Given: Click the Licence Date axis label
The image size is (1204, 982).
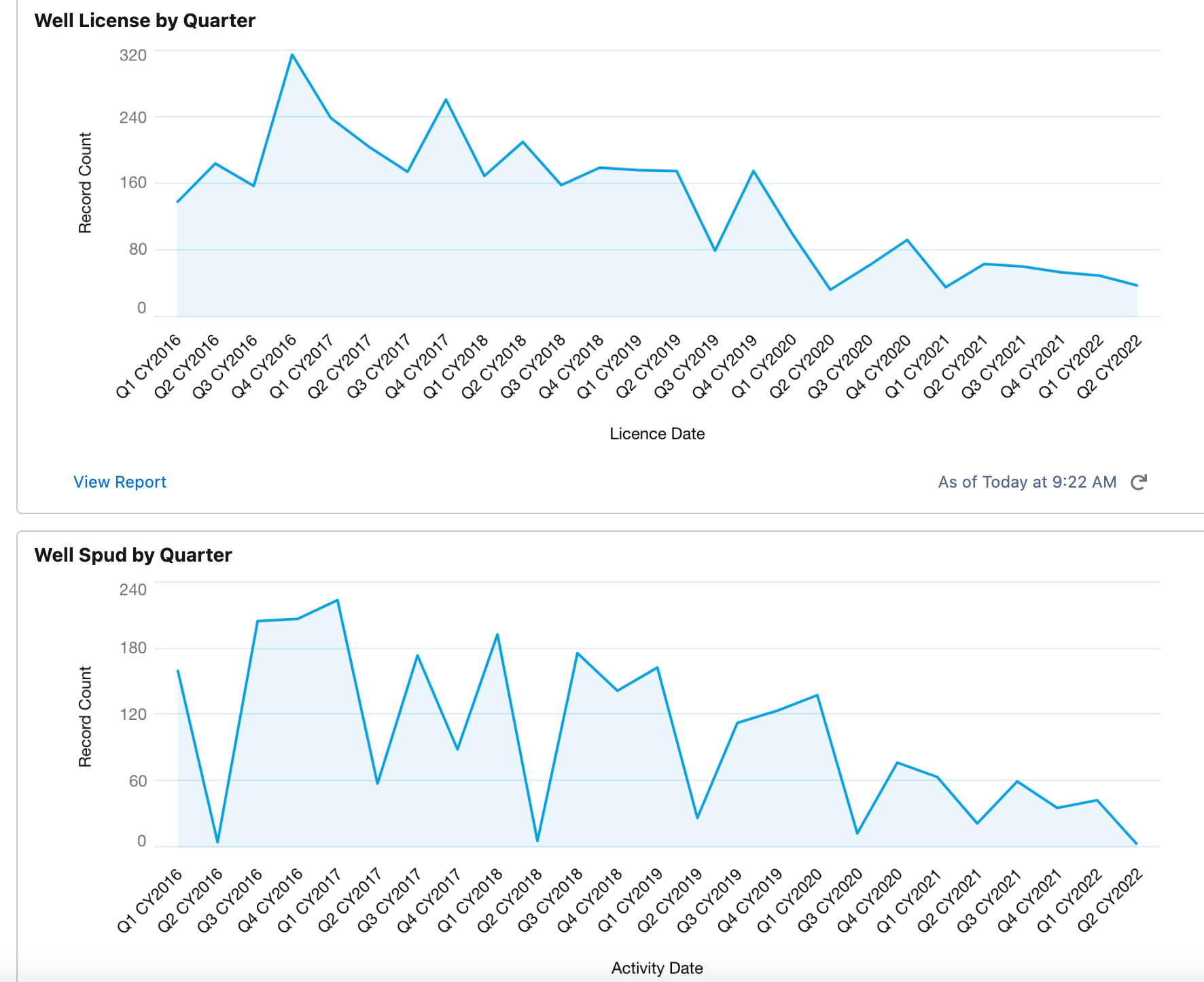Looking at the screenshot, I should click(x=656, y=433).
